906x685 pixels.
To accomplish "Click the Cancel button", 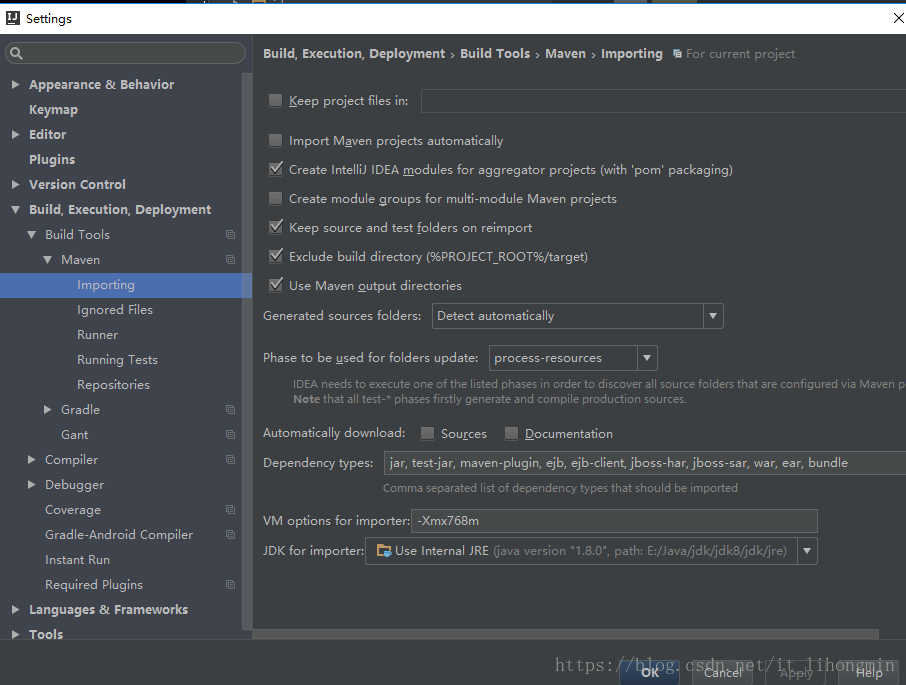I will [x=723, y=673].
